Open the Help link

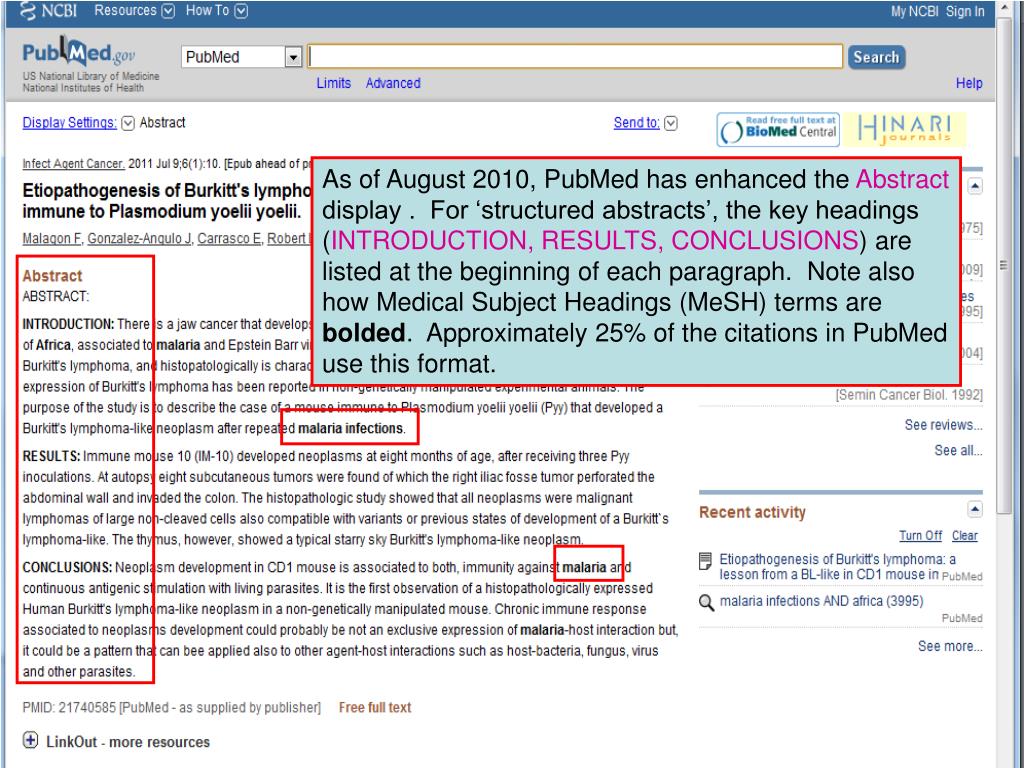[969, 84]
